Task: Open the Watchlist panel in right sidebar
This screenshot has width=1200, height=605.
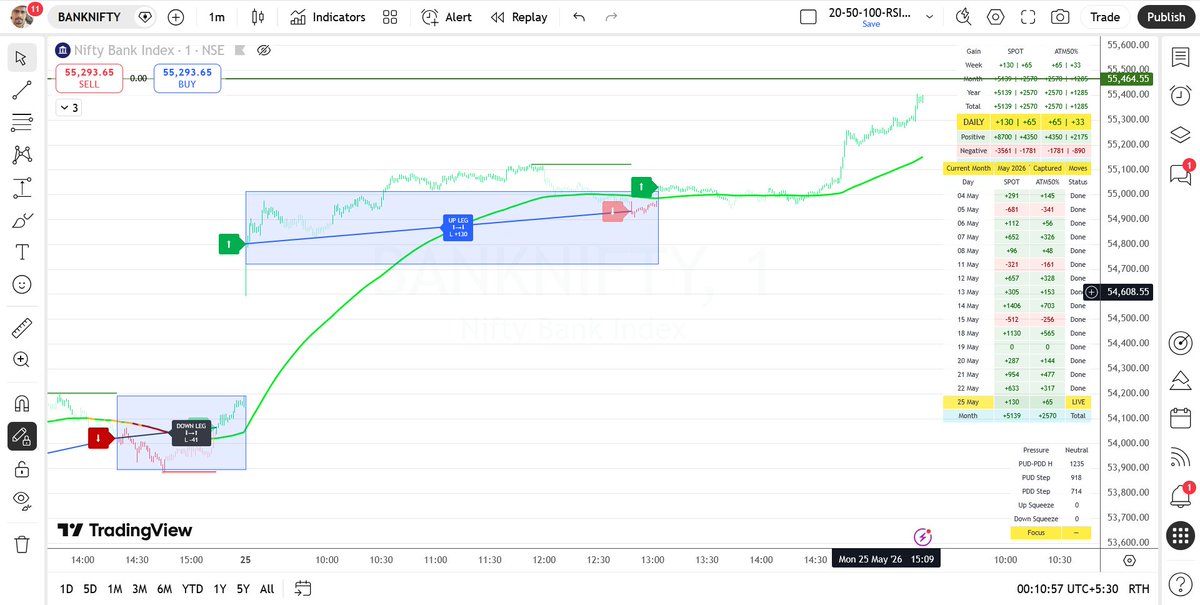Action: point(1181,57)
